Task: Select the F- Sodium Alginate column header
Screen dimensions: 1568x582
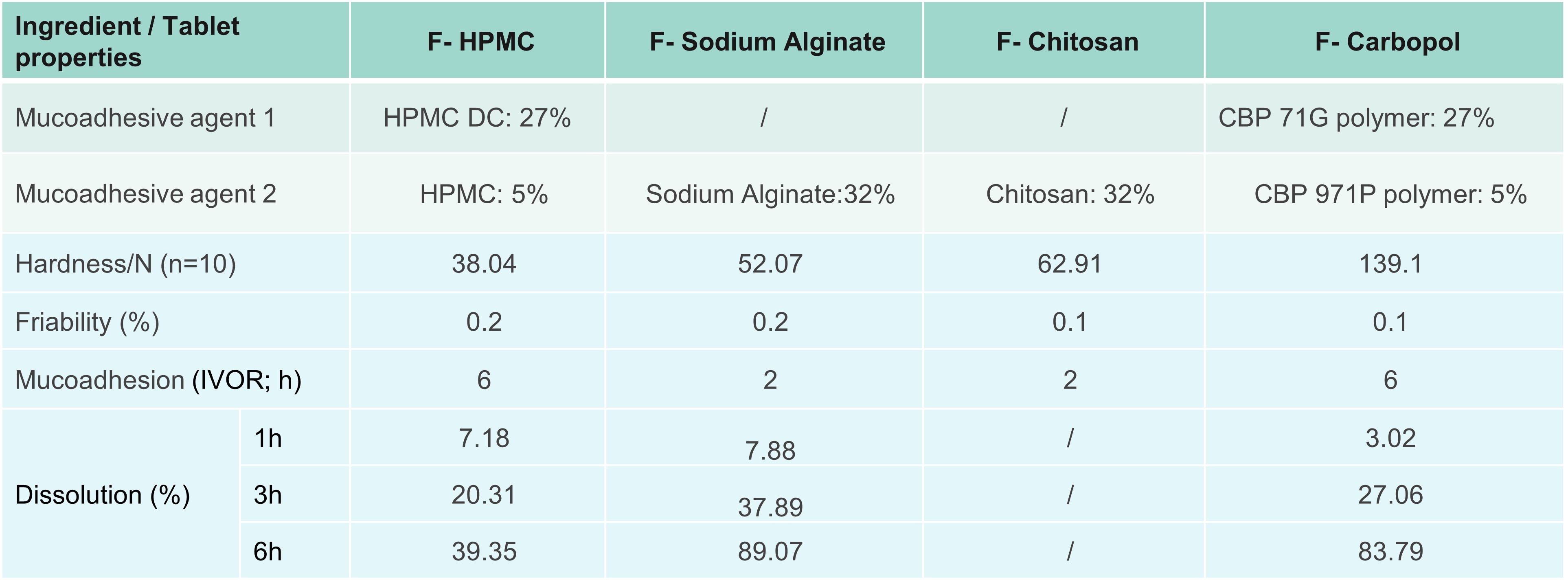Action: tap(767, 42)
